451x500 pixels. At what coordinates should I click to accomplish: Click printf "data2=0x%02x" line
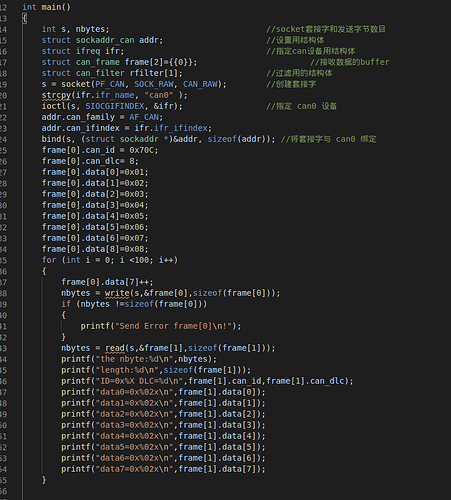pyautogui.click(x=163, y=414)
